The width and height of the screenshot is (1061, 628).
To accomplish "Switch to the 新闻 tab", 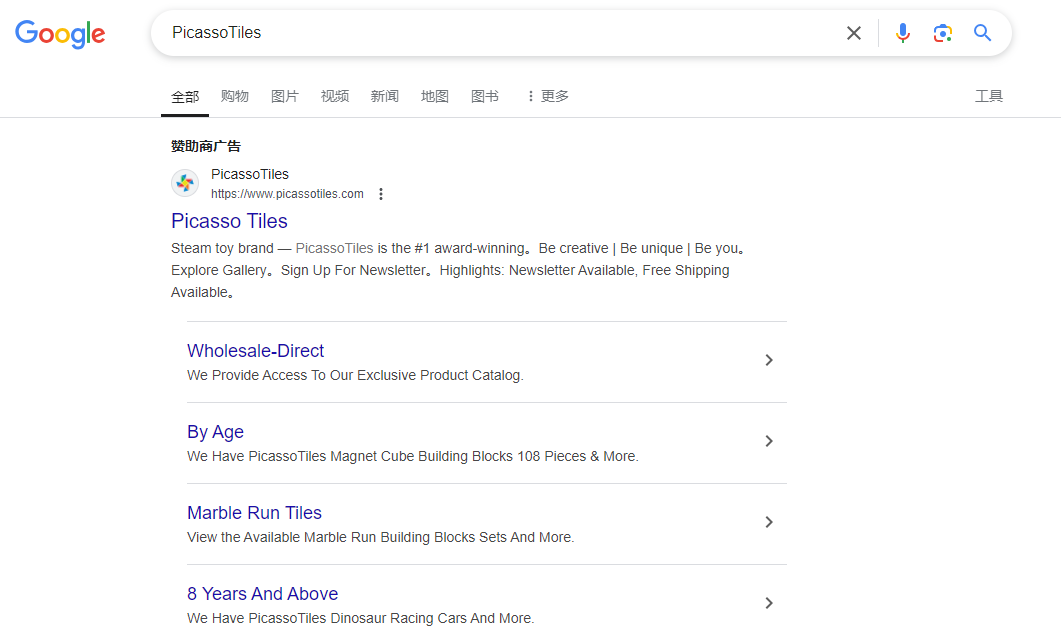I will point(385,96).
